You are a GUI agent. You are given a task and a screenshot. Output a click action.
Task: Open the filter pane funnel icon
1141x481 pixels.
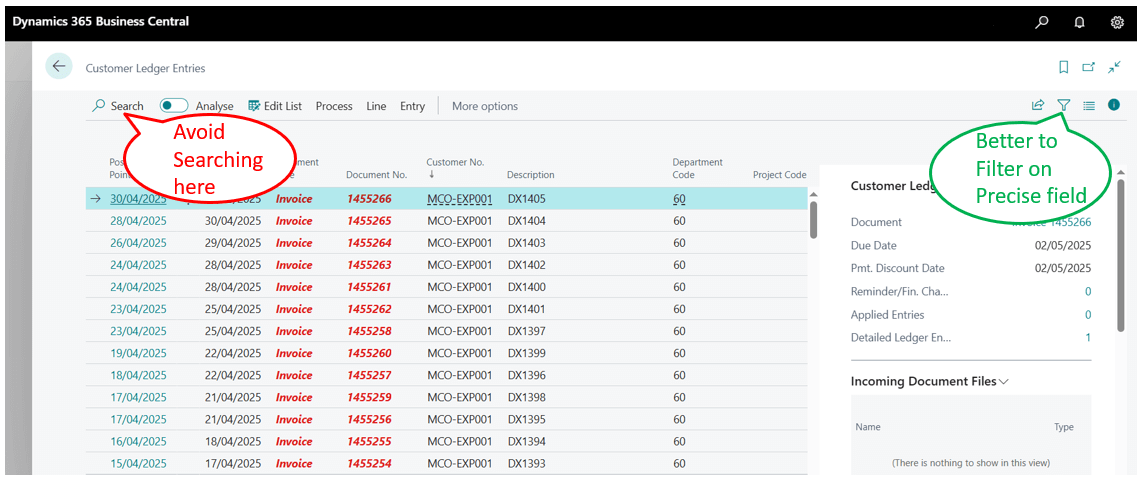1064,106
